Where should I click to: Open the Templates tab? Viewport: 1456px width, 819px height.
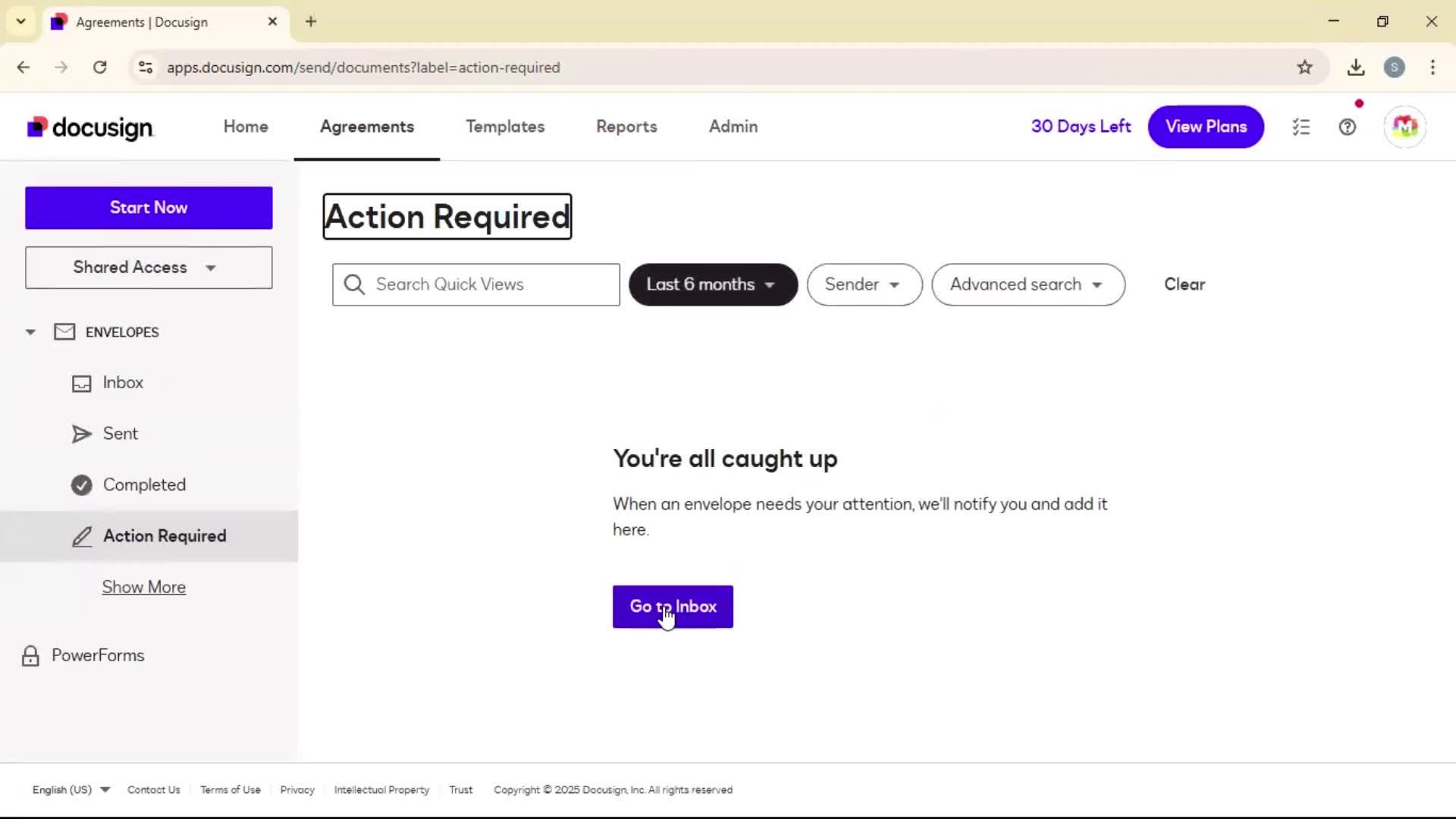click(505, 127)
